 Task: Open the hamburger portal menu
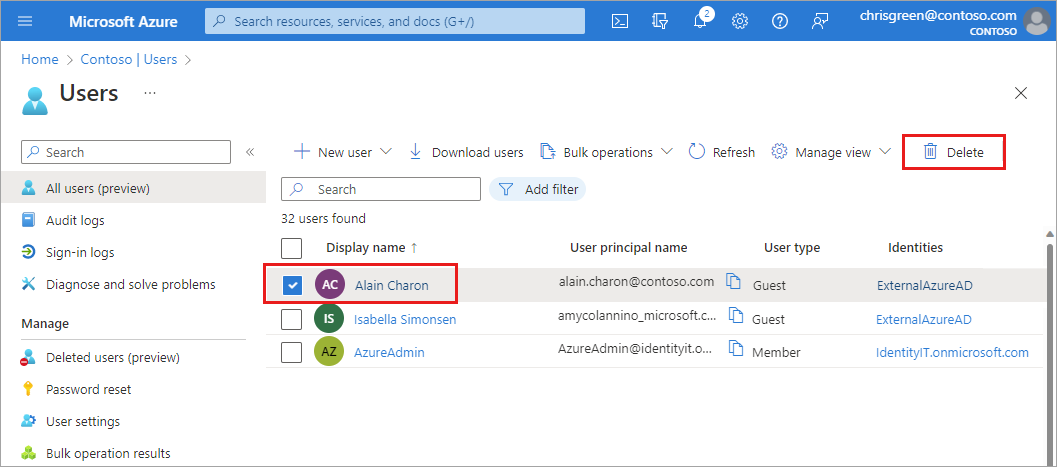click(x=26, y=21)
